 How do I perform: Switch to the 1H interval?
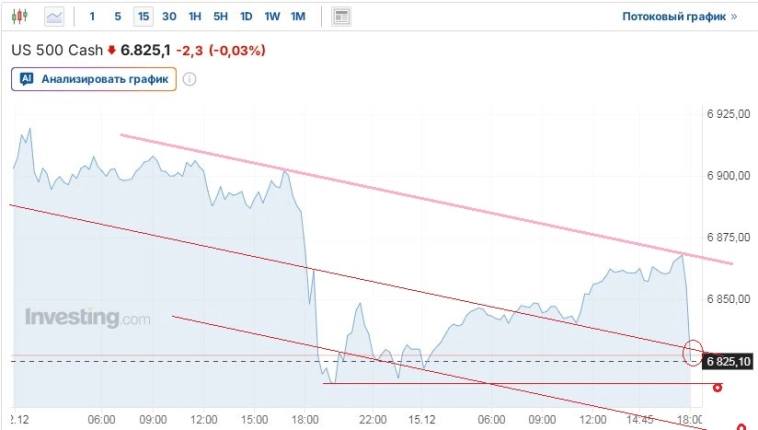click(x=195, y=16)
